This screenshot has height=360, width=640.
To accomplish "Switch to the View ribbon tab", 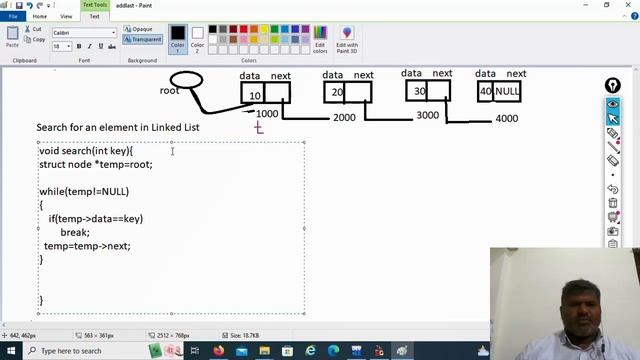I will point(66,16).
